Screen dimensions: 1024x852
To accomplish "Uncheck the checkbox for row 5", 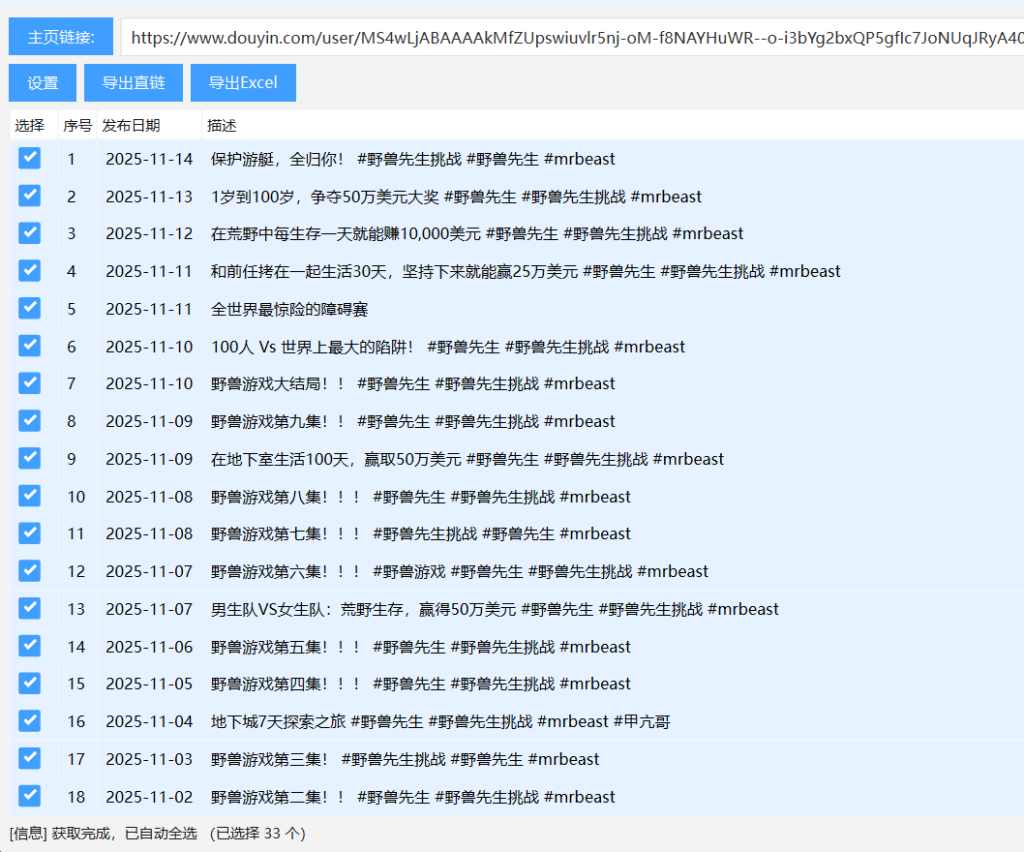I will point(30,308).
